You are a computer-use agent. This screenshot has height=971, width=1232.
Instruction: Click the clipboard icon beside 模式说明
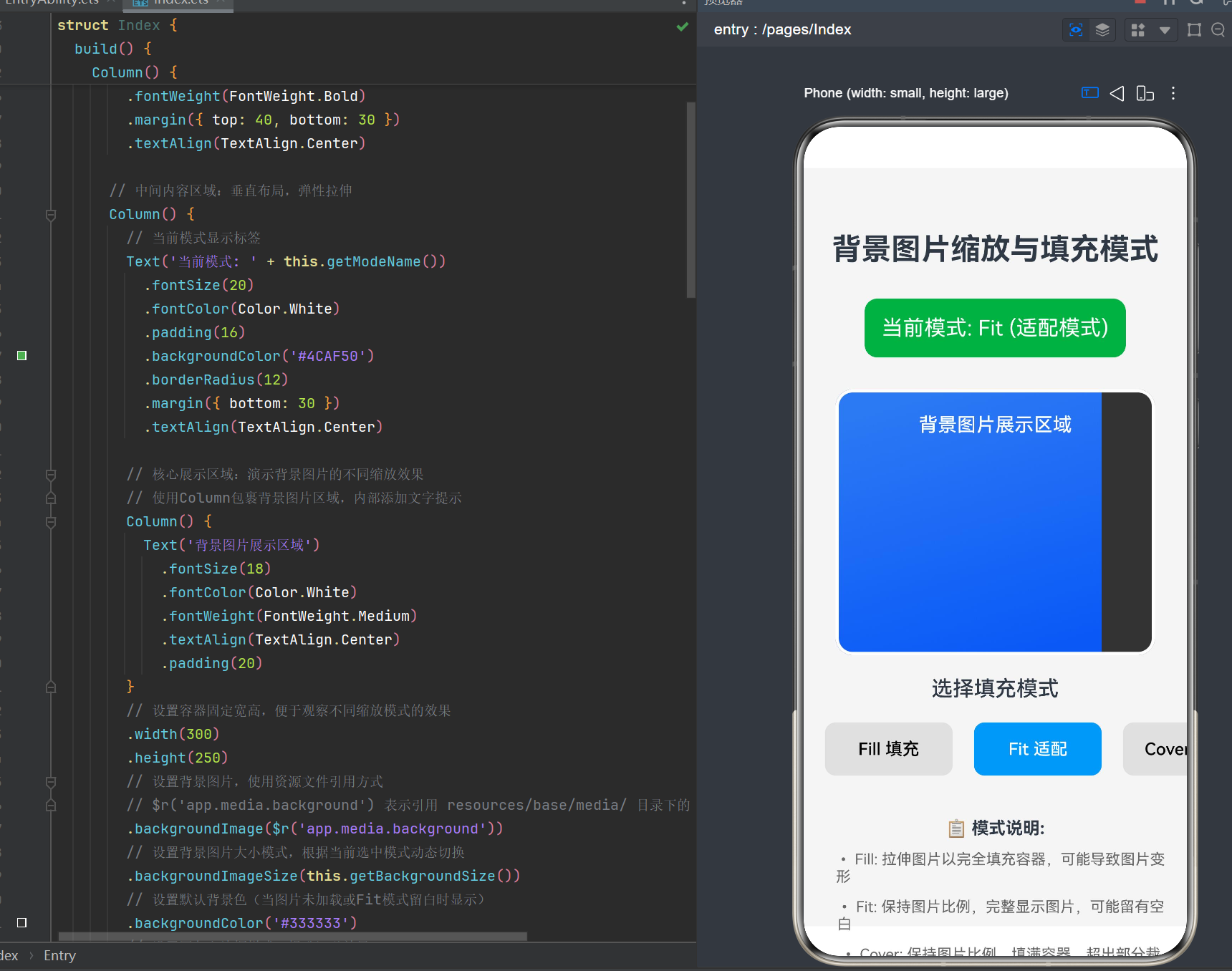[956, 829]
